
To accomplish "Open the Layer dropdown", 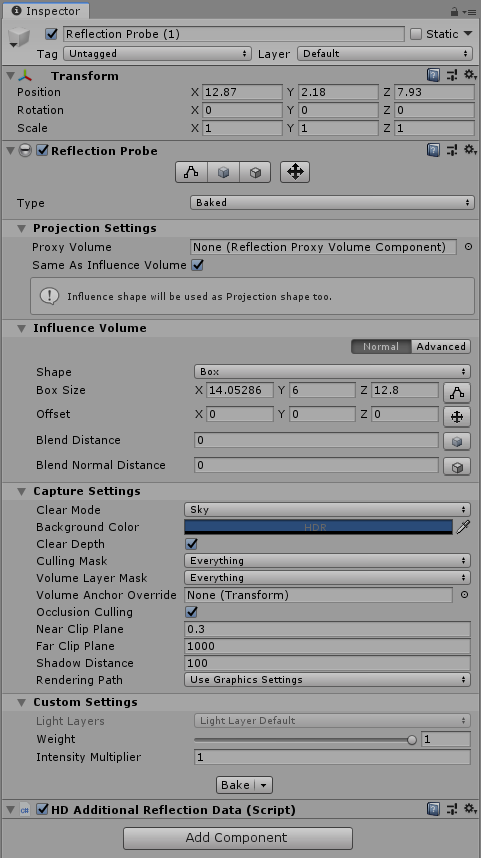I will pyautogui.click(x=385, y=54).
